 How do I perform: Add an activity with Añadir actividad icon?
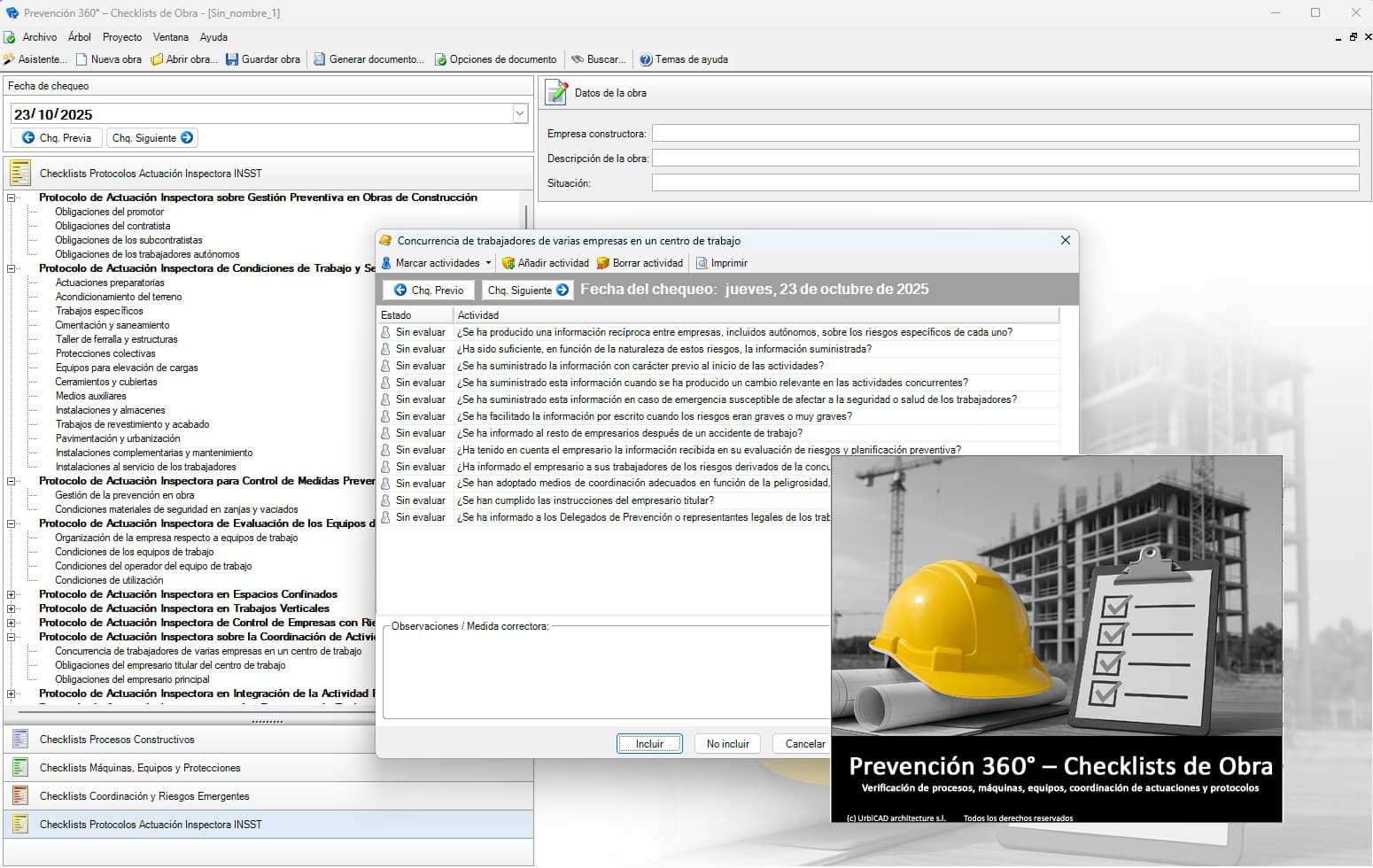point(546,262)
